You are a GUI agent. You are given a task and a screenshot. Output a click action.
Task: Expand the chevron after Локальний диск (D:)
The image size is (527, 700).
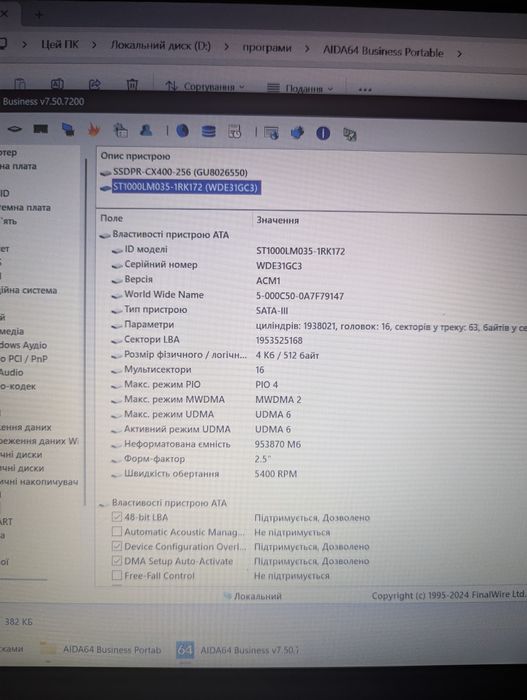[226, 46]
